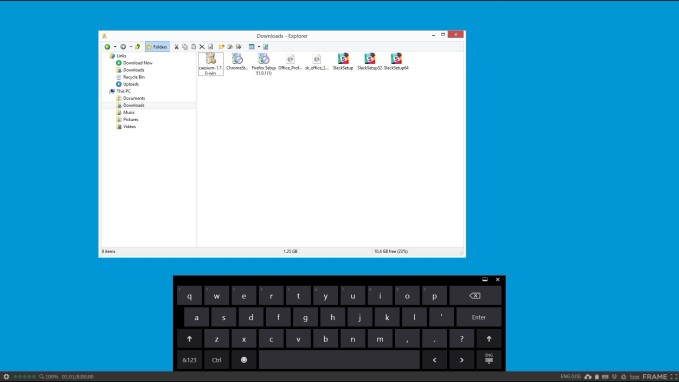The width and height of the screenshot is (679, 382).
Task: Select Recycle Bin under Links
Action: [x=133, y=77]
